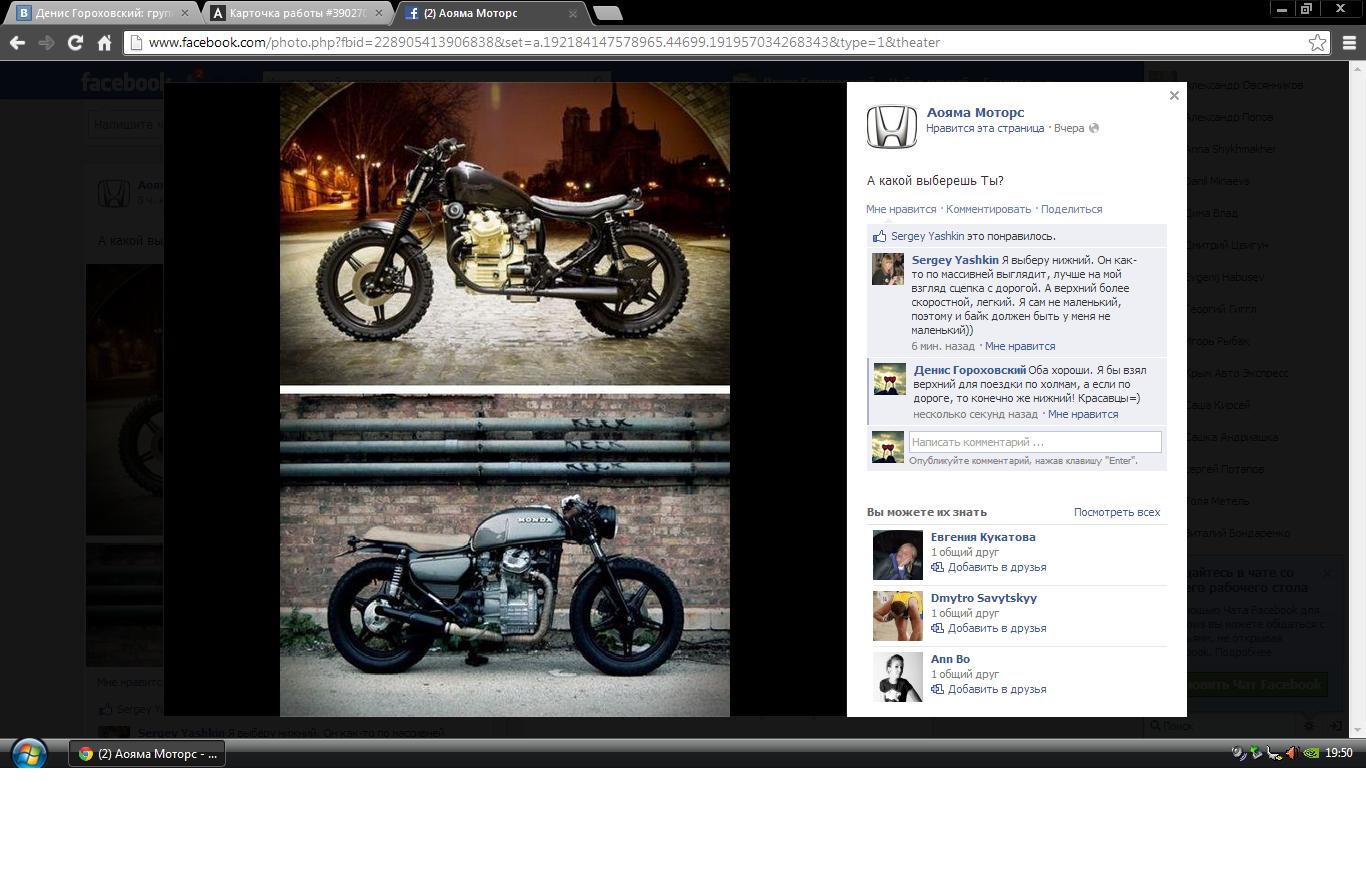Click the grey round speaker tray icon

coord(1238,753)
